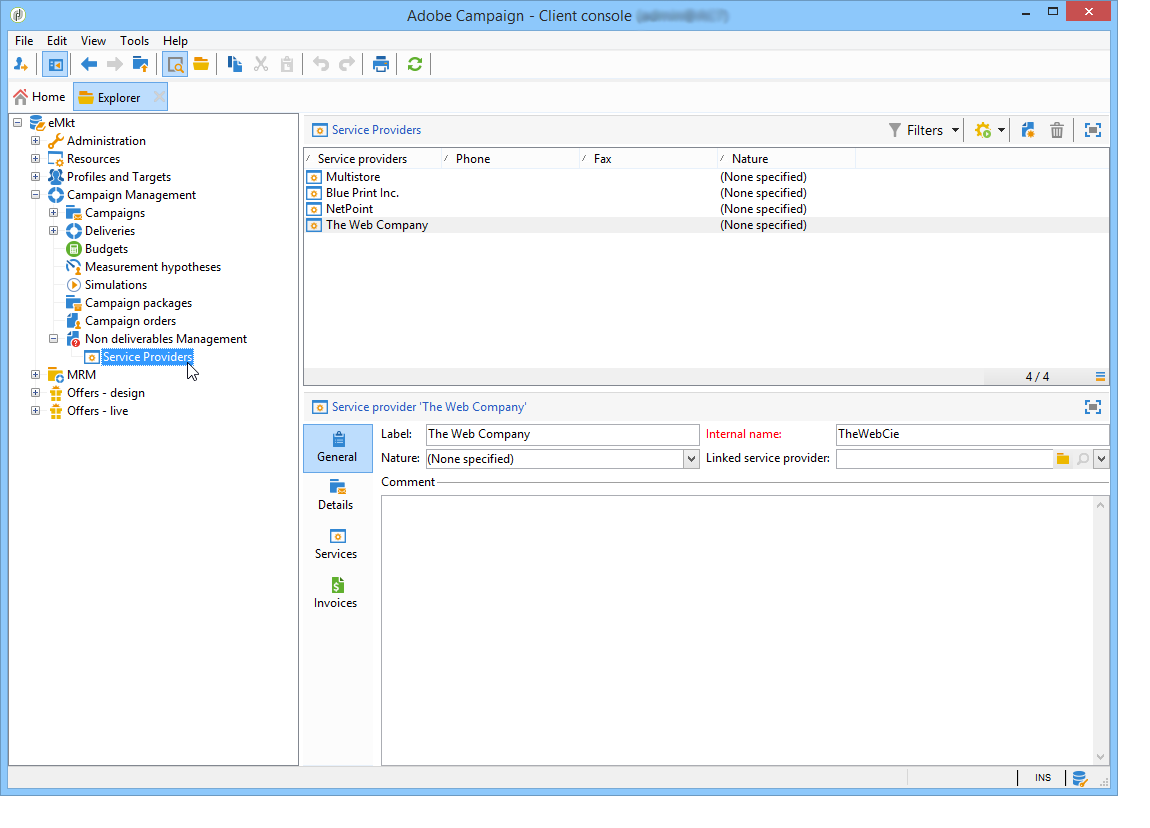
Task: Open Linked service provider dropdown arrow
Action: tap(1101, 459)
